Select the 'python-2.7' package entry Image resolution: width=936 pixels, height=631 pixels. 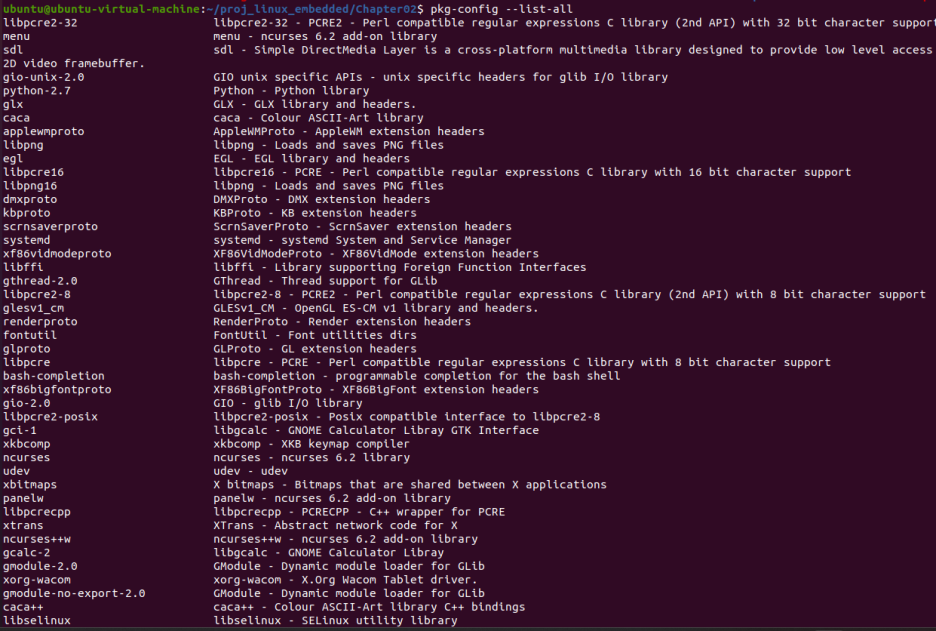click(37, 91)
